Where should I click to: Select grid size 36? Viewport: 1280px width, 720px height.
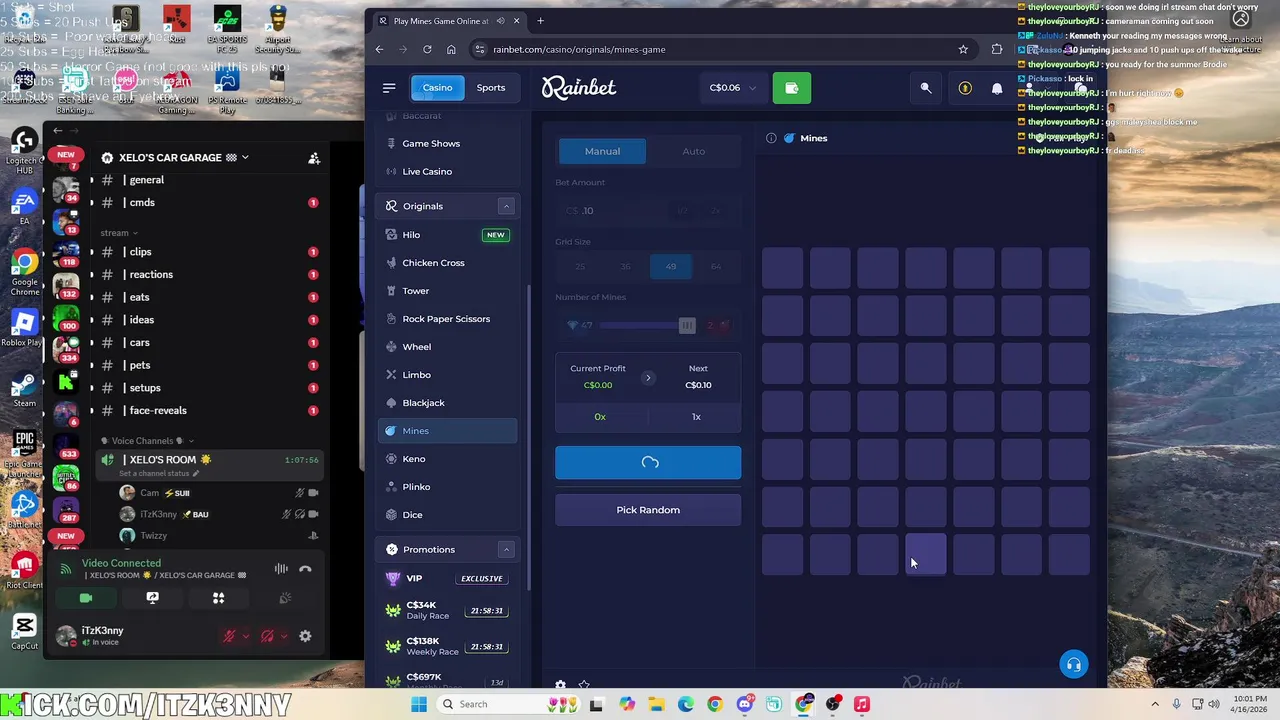click(625, 266)
